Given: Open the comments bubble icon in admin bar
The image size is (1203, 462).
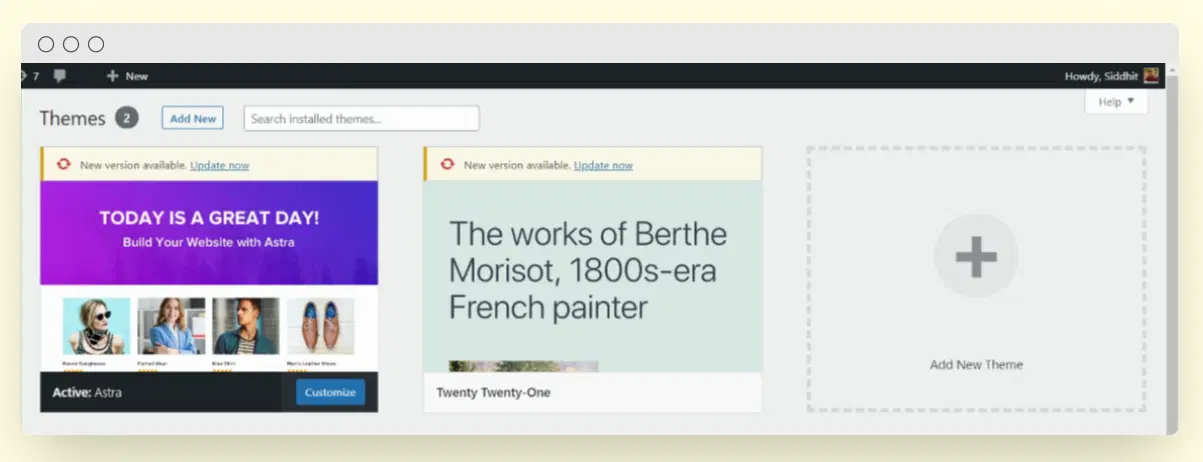Looking at the screenshot, I should 60,76.
